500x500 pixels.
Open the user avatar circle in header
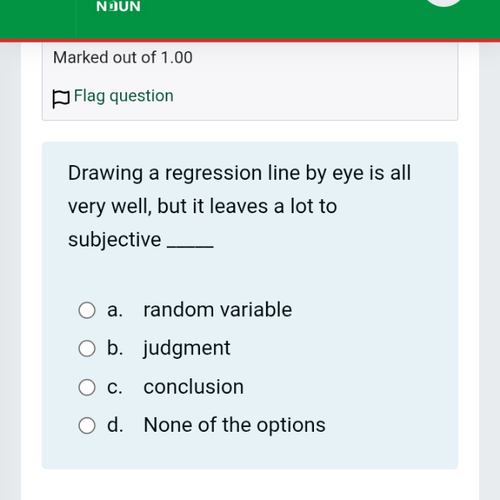tap(444, 3)
